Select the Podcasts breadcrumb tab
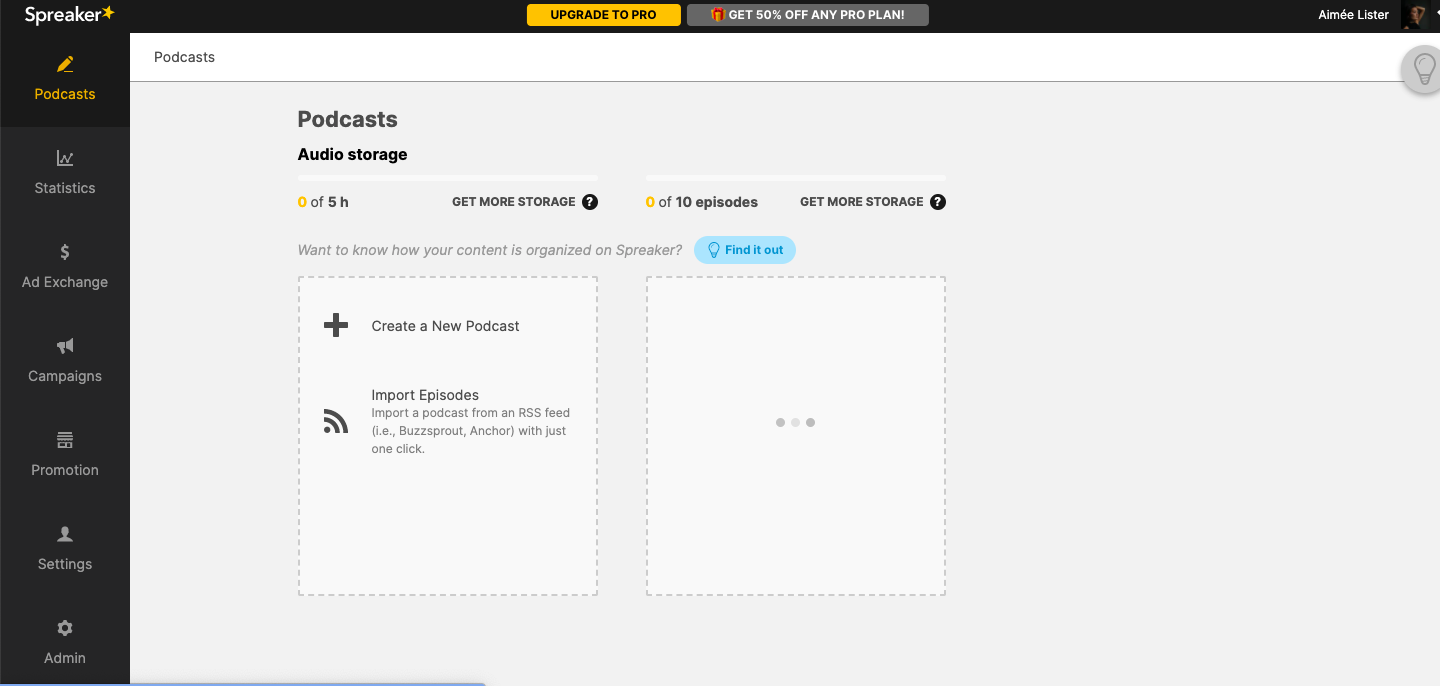Screen dimensions: 1440x686 click(184, 57)
